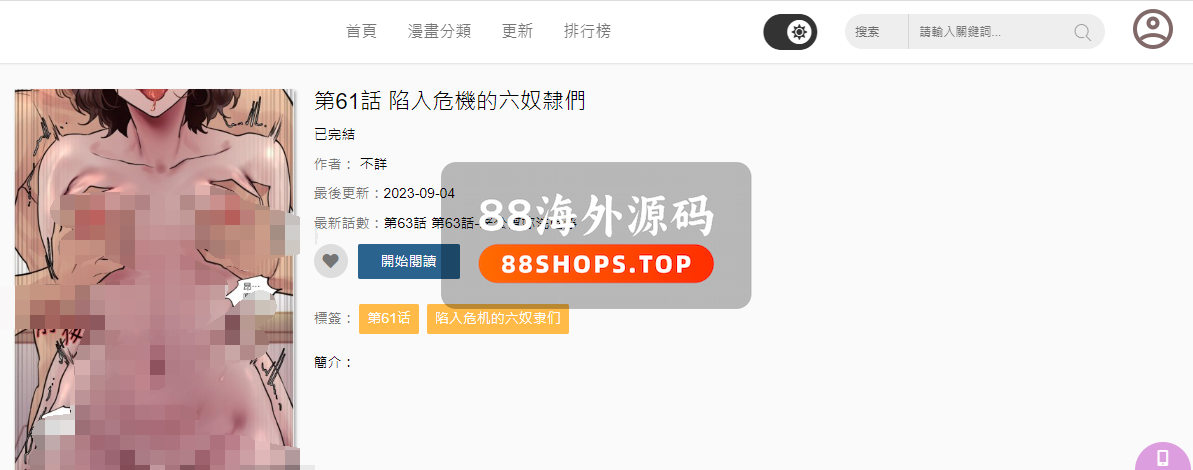Click the 88海外源码 overlay banner
The height and width of the screenshot is (470, 1193).
coord(596,235)
